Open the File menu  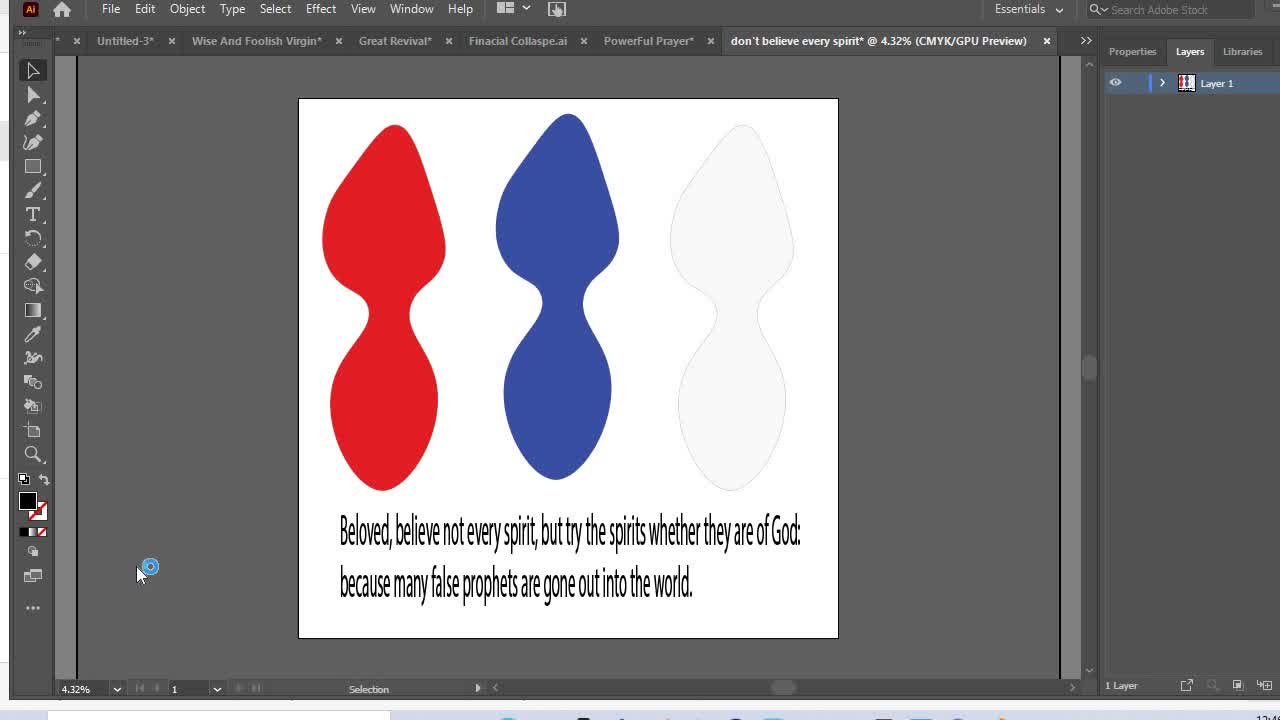[111, 9]
